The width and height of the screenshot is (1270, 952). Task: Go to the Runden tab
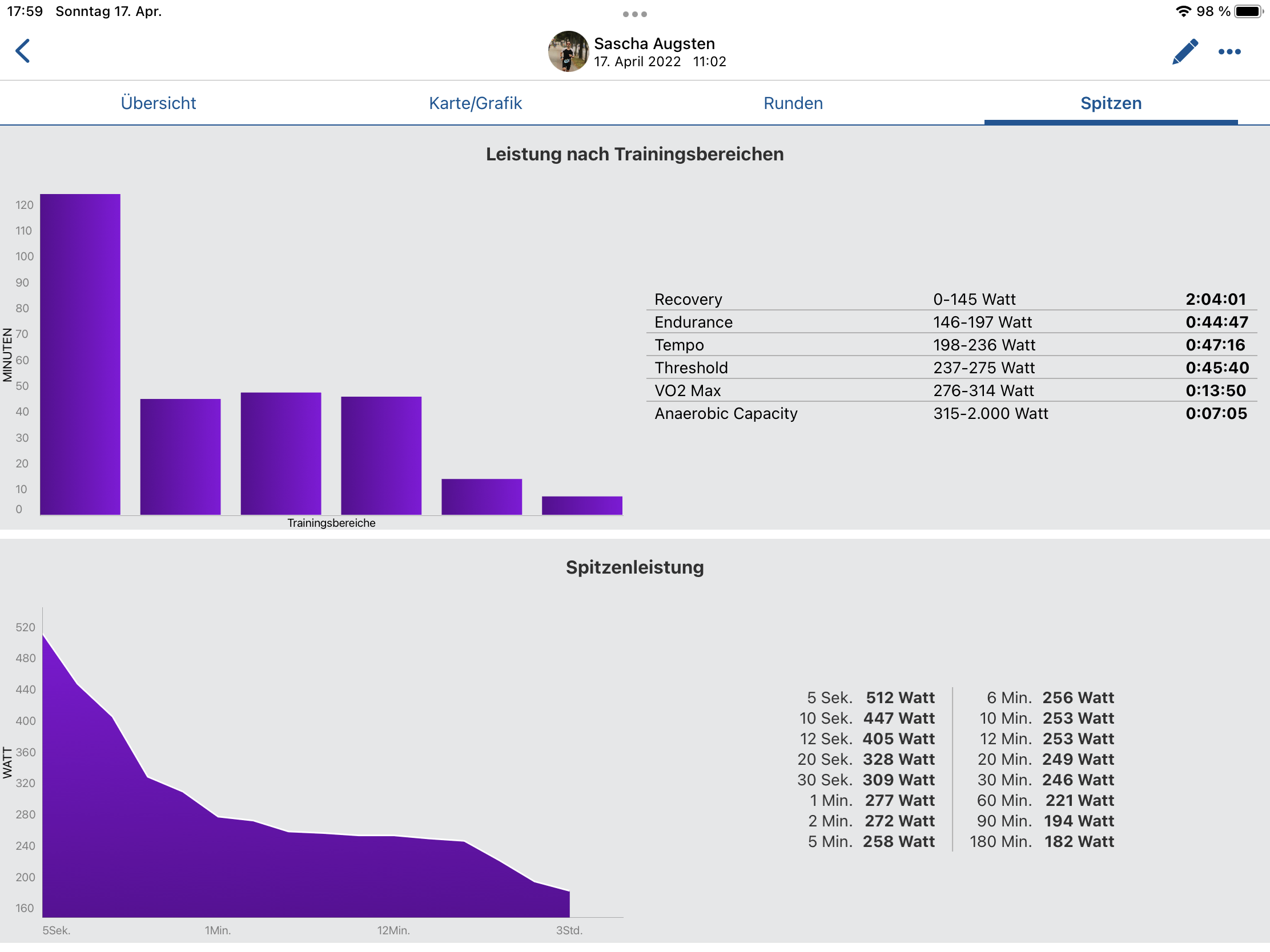pyautogui.click(x=793, y=103)
